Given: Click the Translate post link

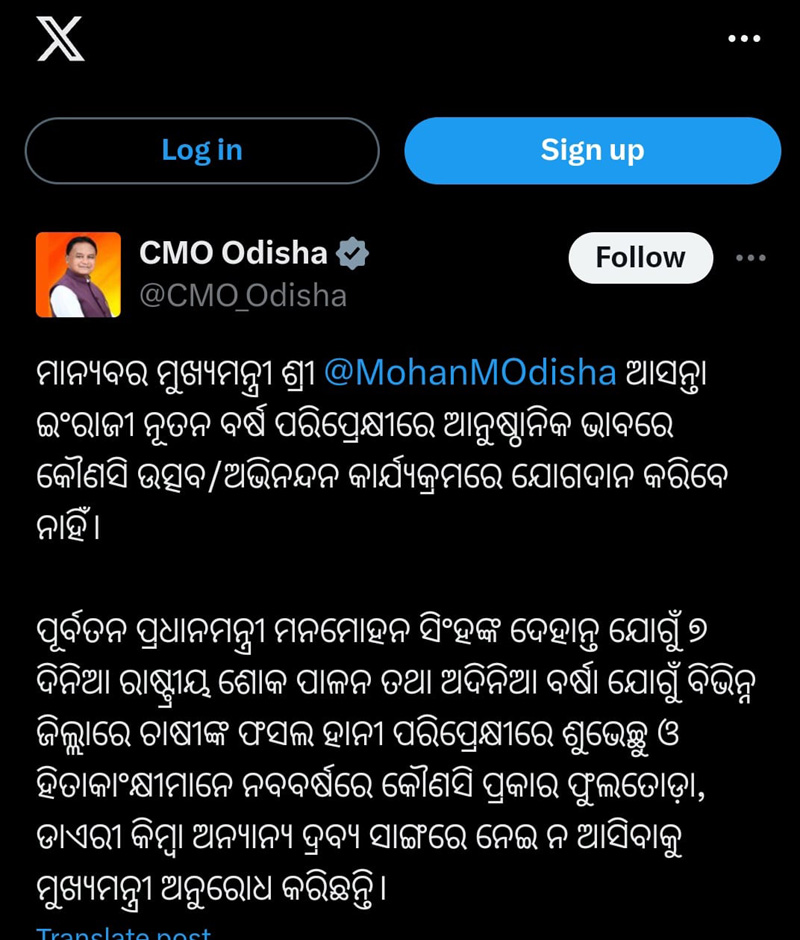Looking at the screenshot, I should click(124, 934).
